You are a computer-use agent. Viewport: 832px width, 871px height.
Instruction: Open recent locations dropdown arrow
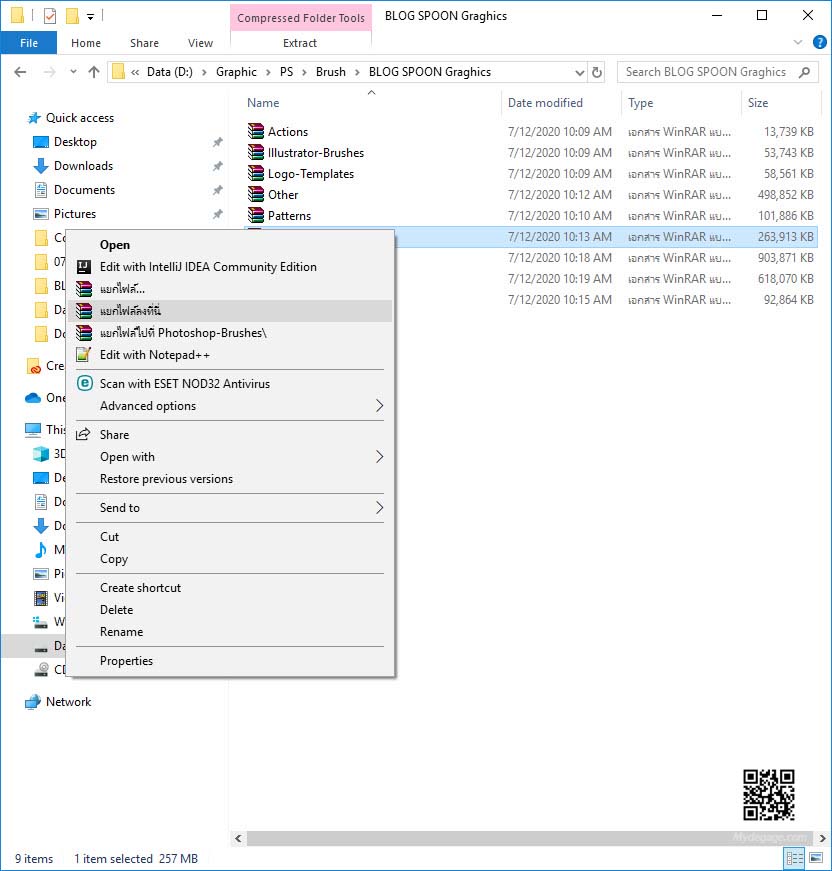pos(73,72)
